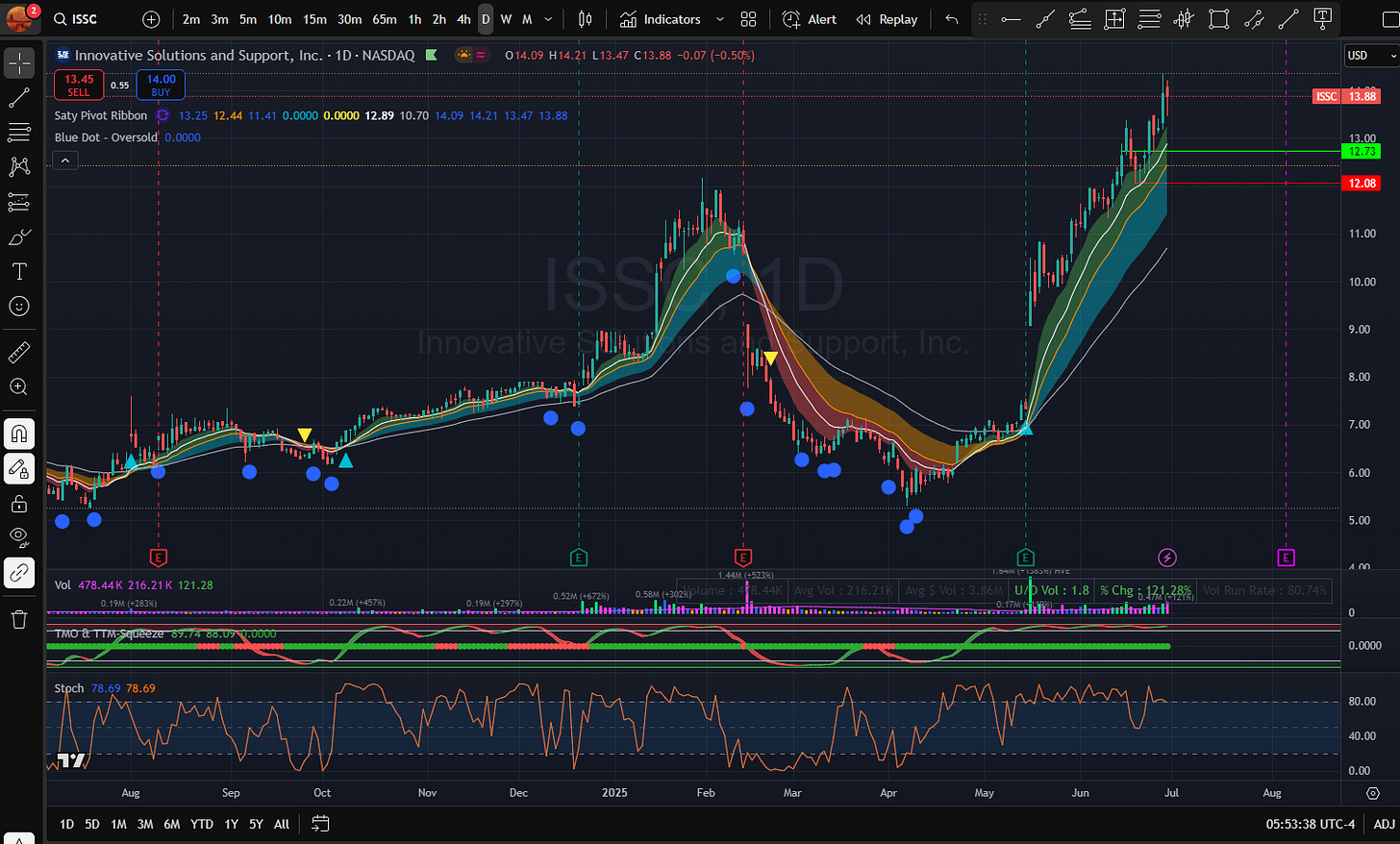Click the red 12.08 price label
1400x844 pixels.
tap(1362, 183)
